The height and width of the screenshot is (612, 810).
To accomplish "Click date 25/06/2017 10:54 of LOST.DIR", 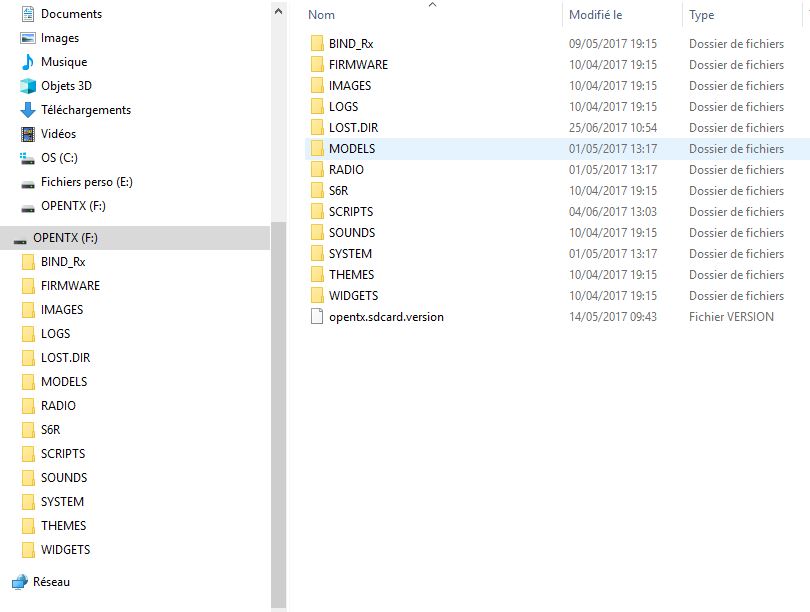I will click(x=613, y=128).
